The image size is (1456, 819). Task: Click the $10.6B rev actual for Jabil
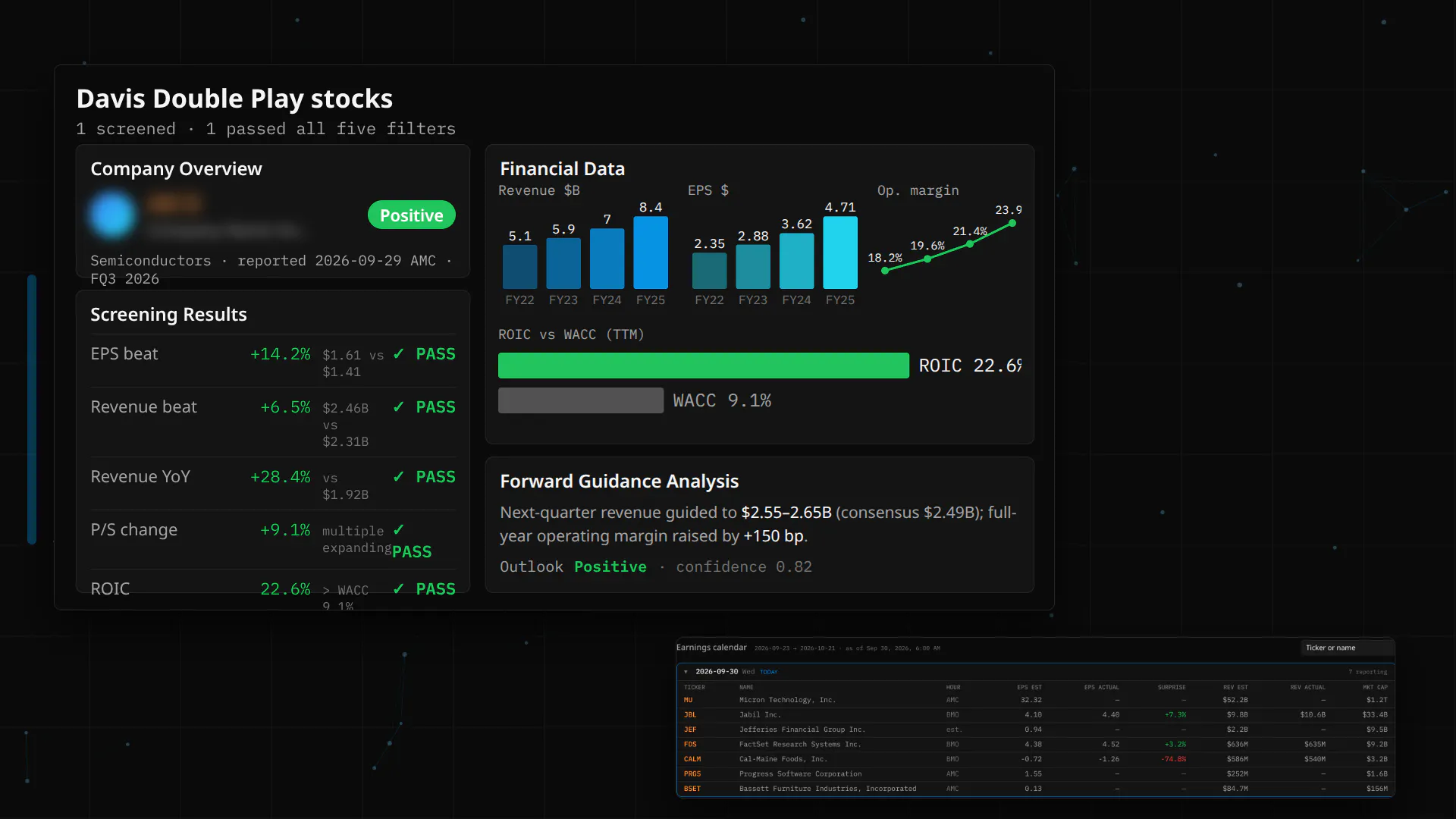click(1313, 714)
